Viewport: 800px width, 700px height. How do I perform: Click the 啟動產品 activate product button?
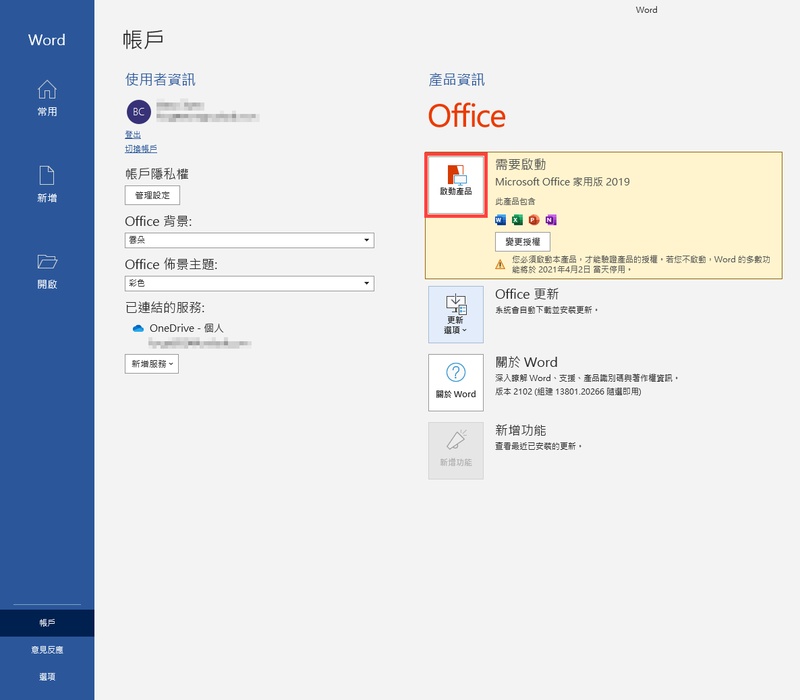tap(456, 185)
